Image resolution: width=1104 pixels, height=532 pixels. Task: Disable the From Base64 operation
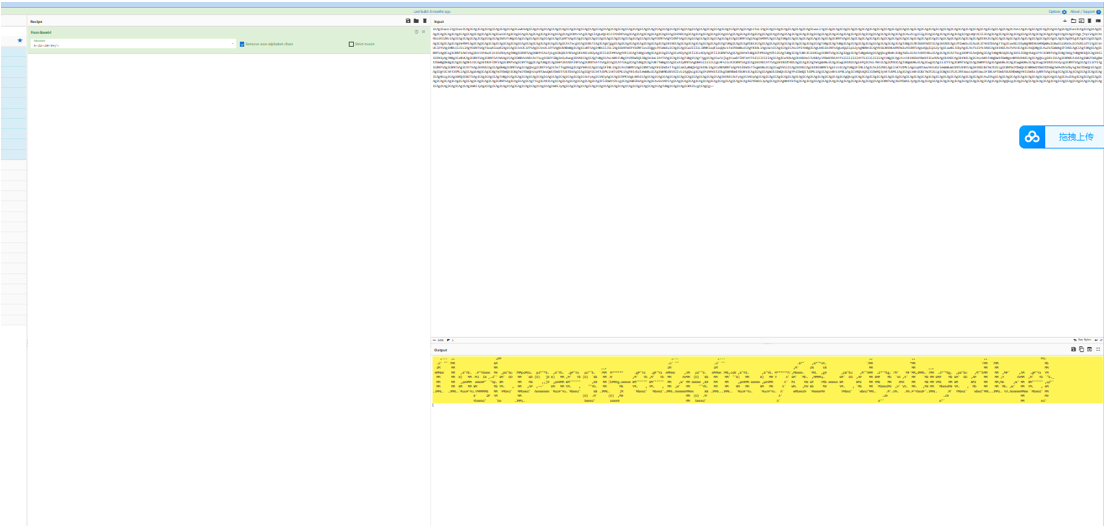click(416, 32)
